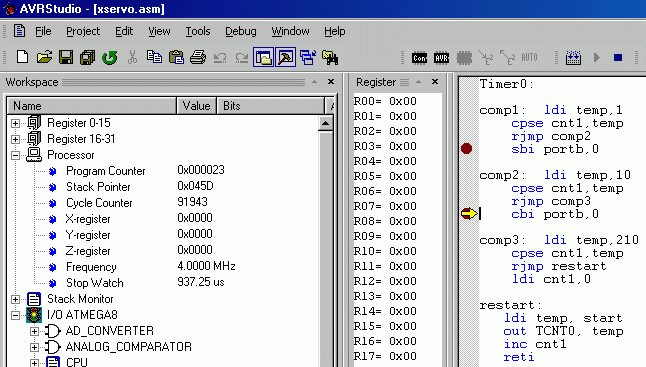The height and width of the screenshot is (367, 646).
Task: Expand the ANALOG_COMPARATOR node
Action: (x=35, y=347)
